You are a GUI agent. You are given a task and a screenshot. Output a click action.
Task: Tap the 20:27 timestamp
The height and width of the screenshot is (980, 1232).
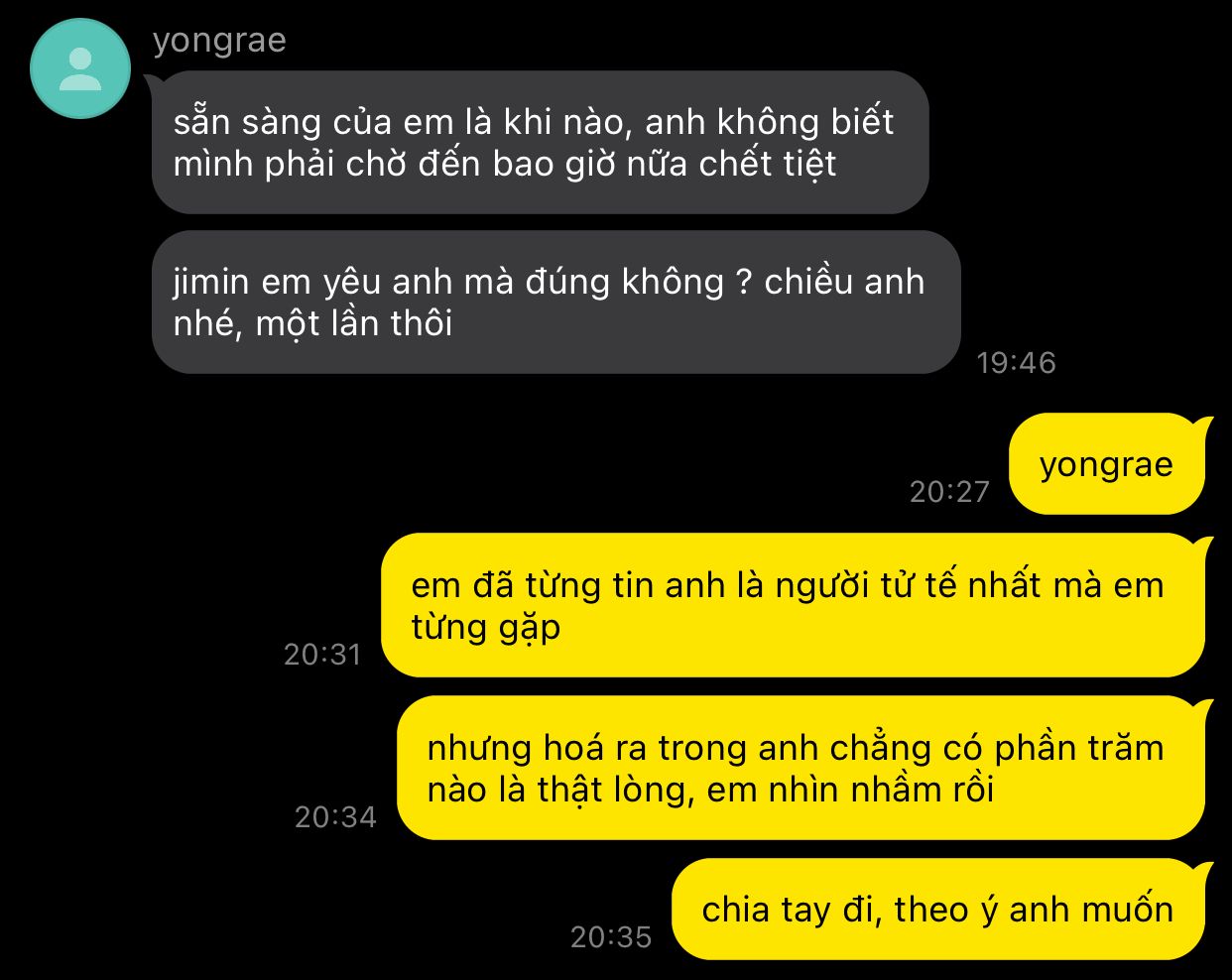click(x=949, y=491)
